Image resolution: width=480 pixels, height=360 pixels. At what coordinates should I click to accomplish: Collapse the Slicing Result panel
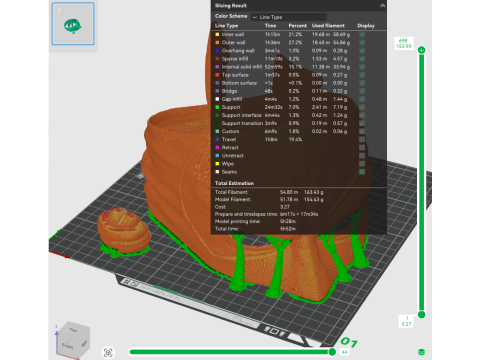(x=382, y=6)
